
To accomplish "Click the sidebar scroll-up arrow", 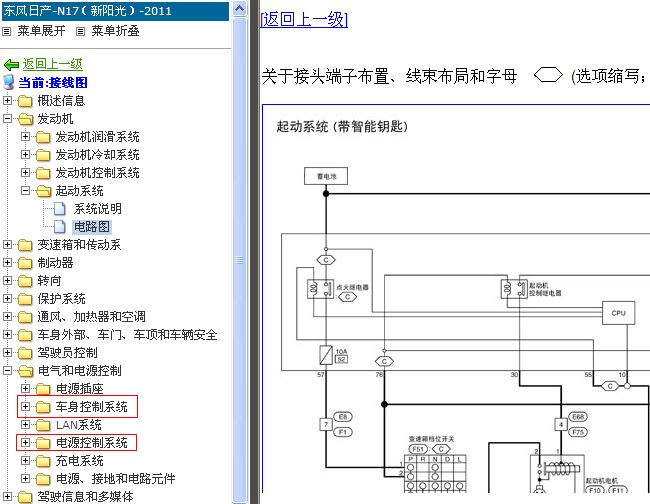I will tap(240, 9).
